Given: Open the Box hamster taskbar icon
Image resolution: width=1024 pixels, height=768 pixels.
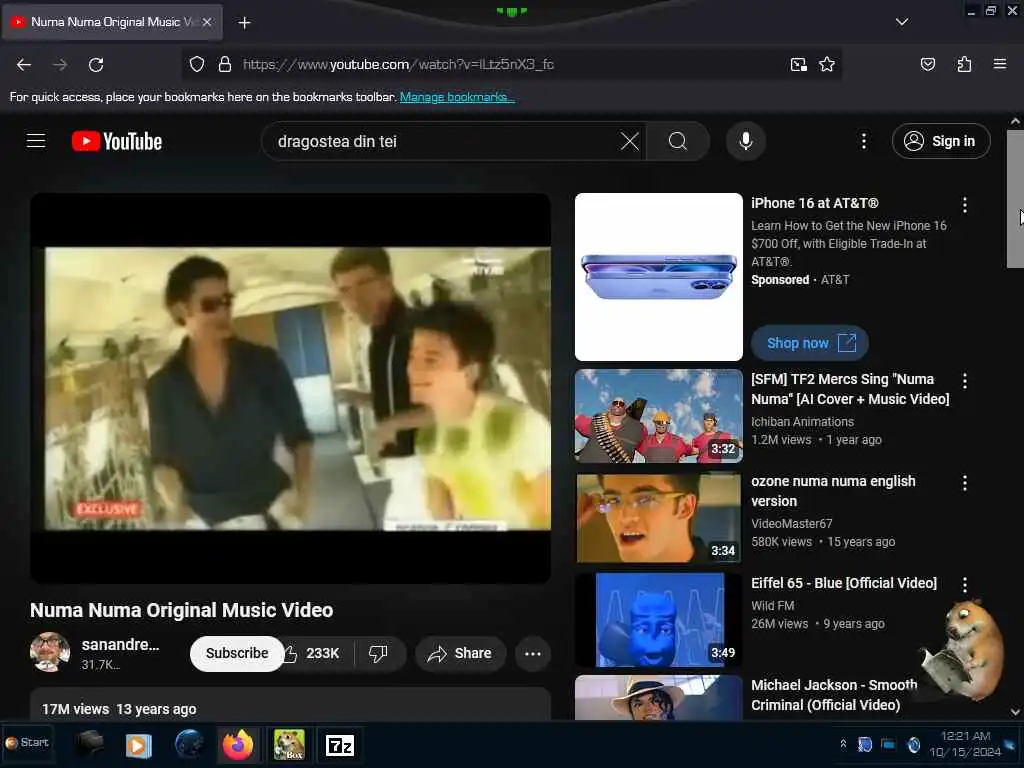Looking at the screenshot, I should 289,744.
